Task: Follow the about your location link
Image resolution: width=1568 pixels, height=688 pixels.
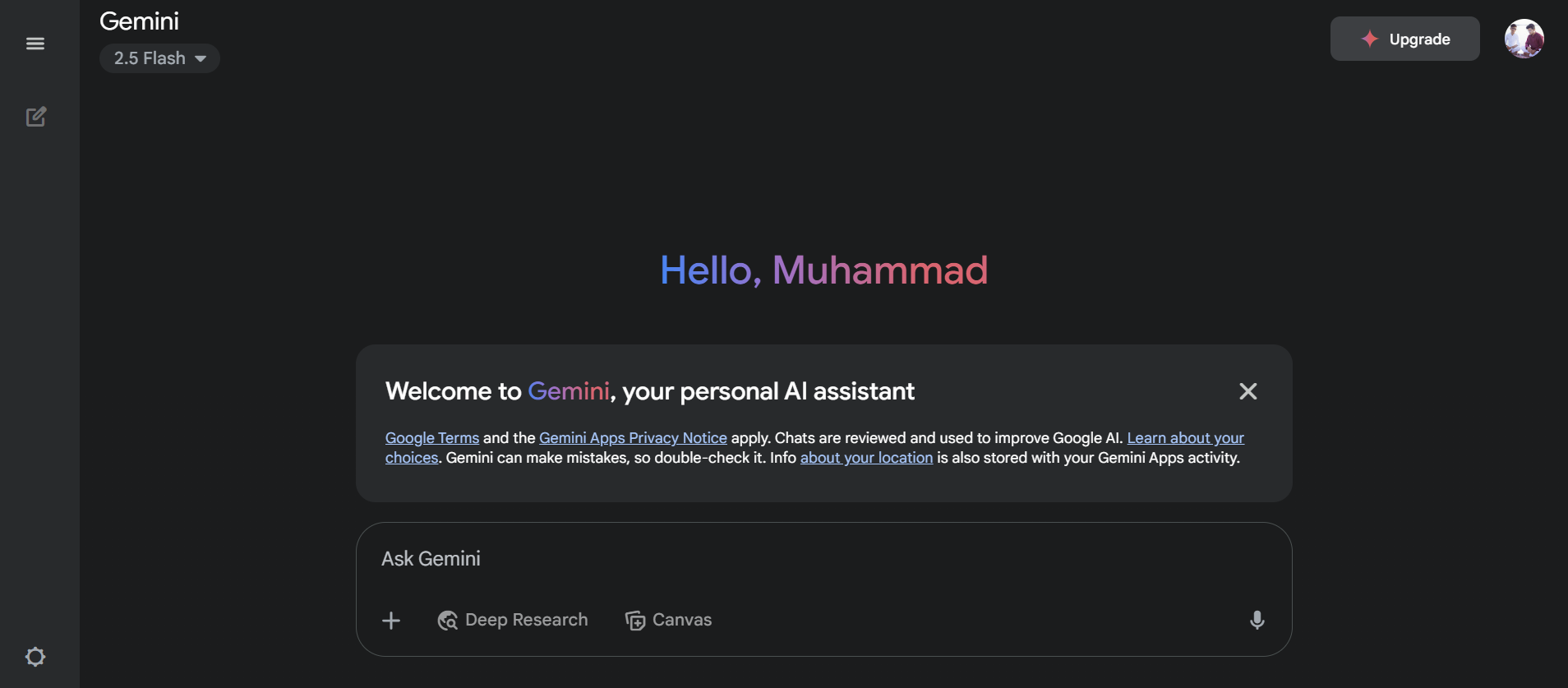Action: coord(866,458)
